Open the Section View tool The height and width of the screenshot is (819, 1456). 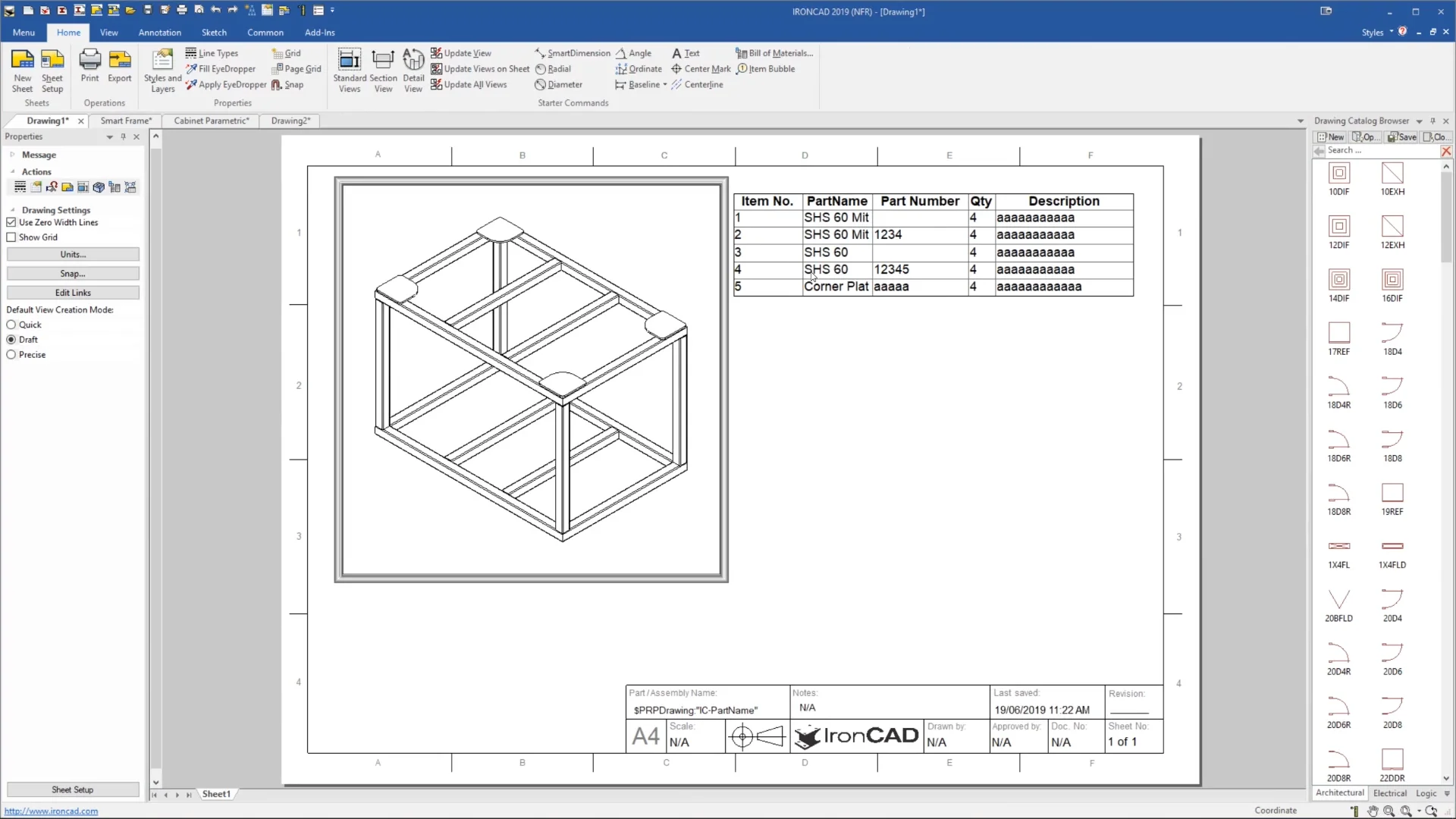pyautogui.click(x=384, y=69)
